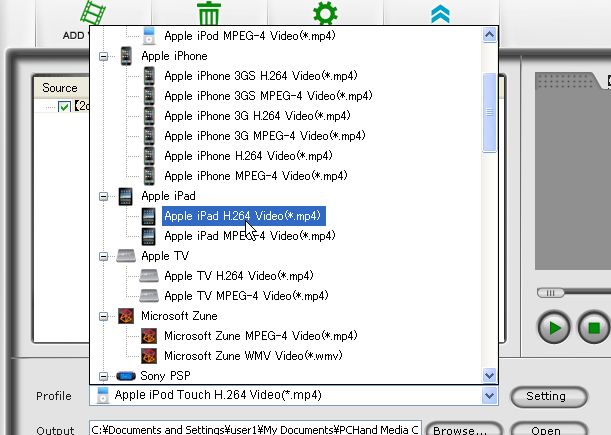Screen dimensions: 611x435
Task: Collapse the Apple iPhone group
Action: 103,57
